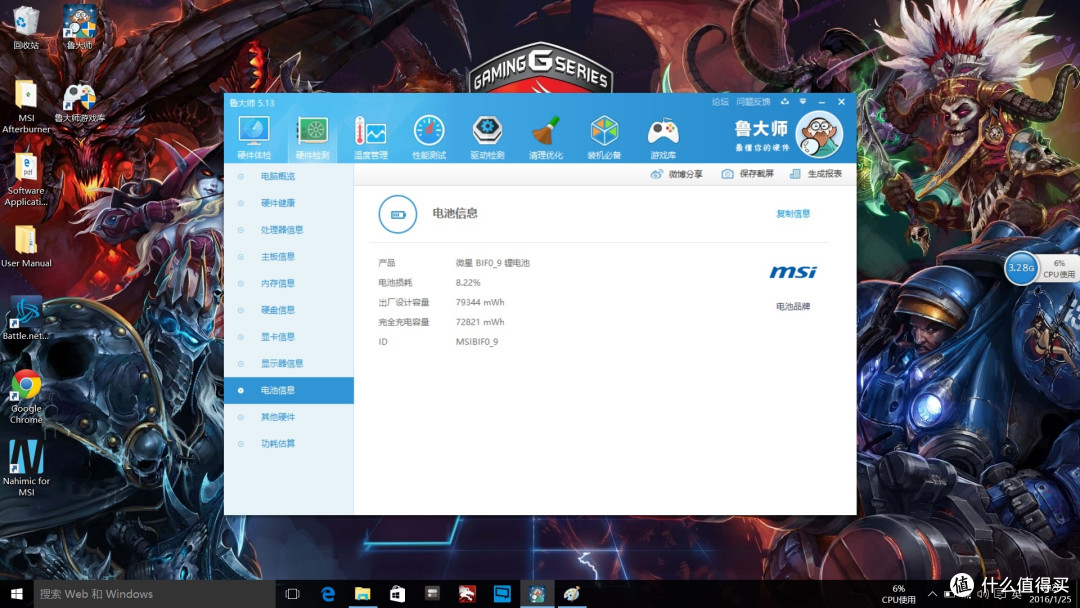Open Battle.net desktop shortcut
Screen dimensions: 1080x608
(25, 319)
